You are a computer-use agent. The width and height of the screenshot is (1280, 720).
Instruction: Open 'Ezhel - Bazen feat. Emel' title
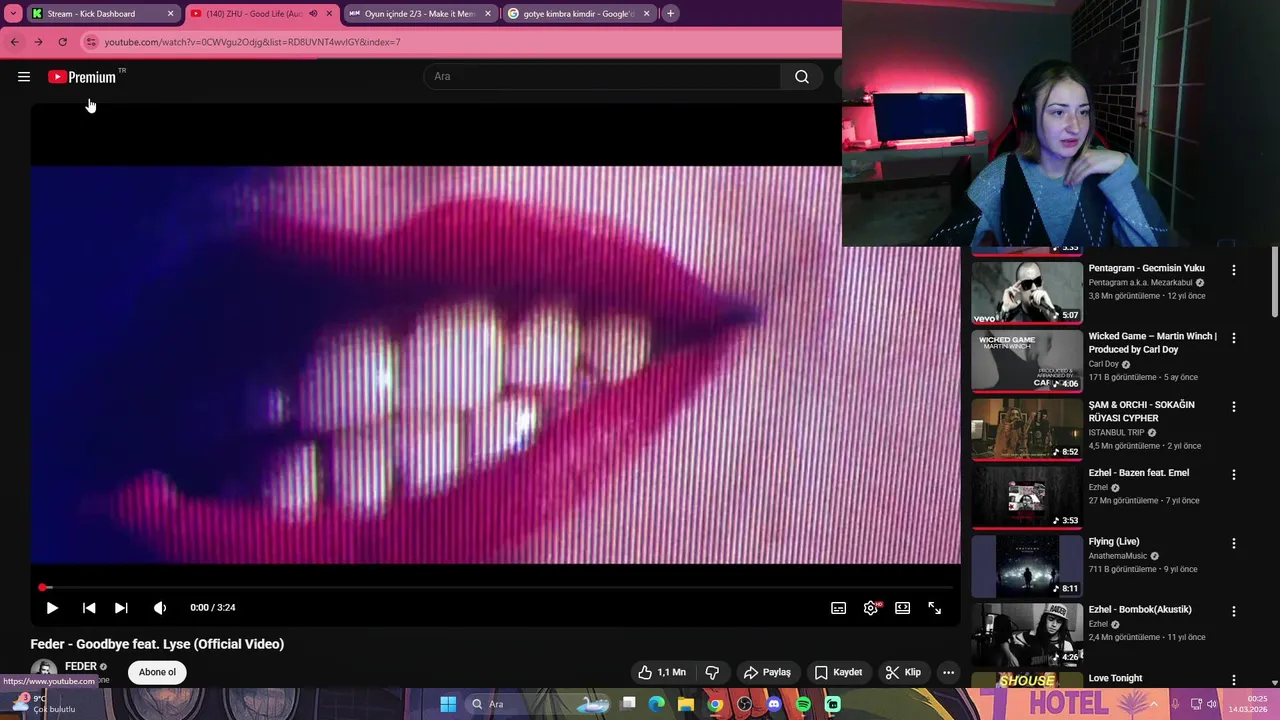[x=1138, y=472]
